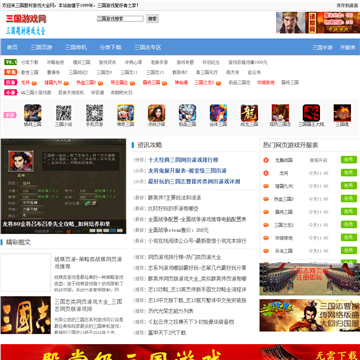Click the green V6.0 category tag
The image size is (360, 360).
pos(11,62)
